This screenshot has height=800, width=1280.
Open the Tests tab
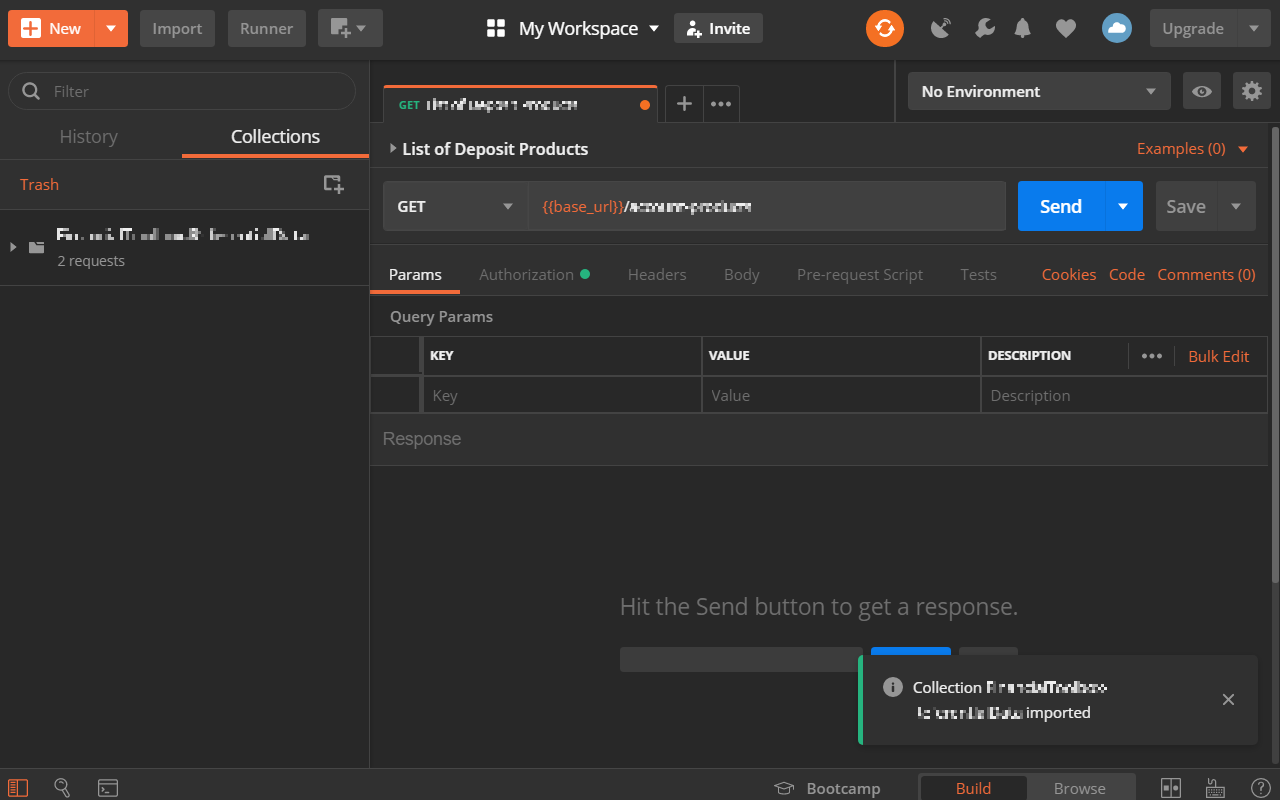[x=978, y=274]
